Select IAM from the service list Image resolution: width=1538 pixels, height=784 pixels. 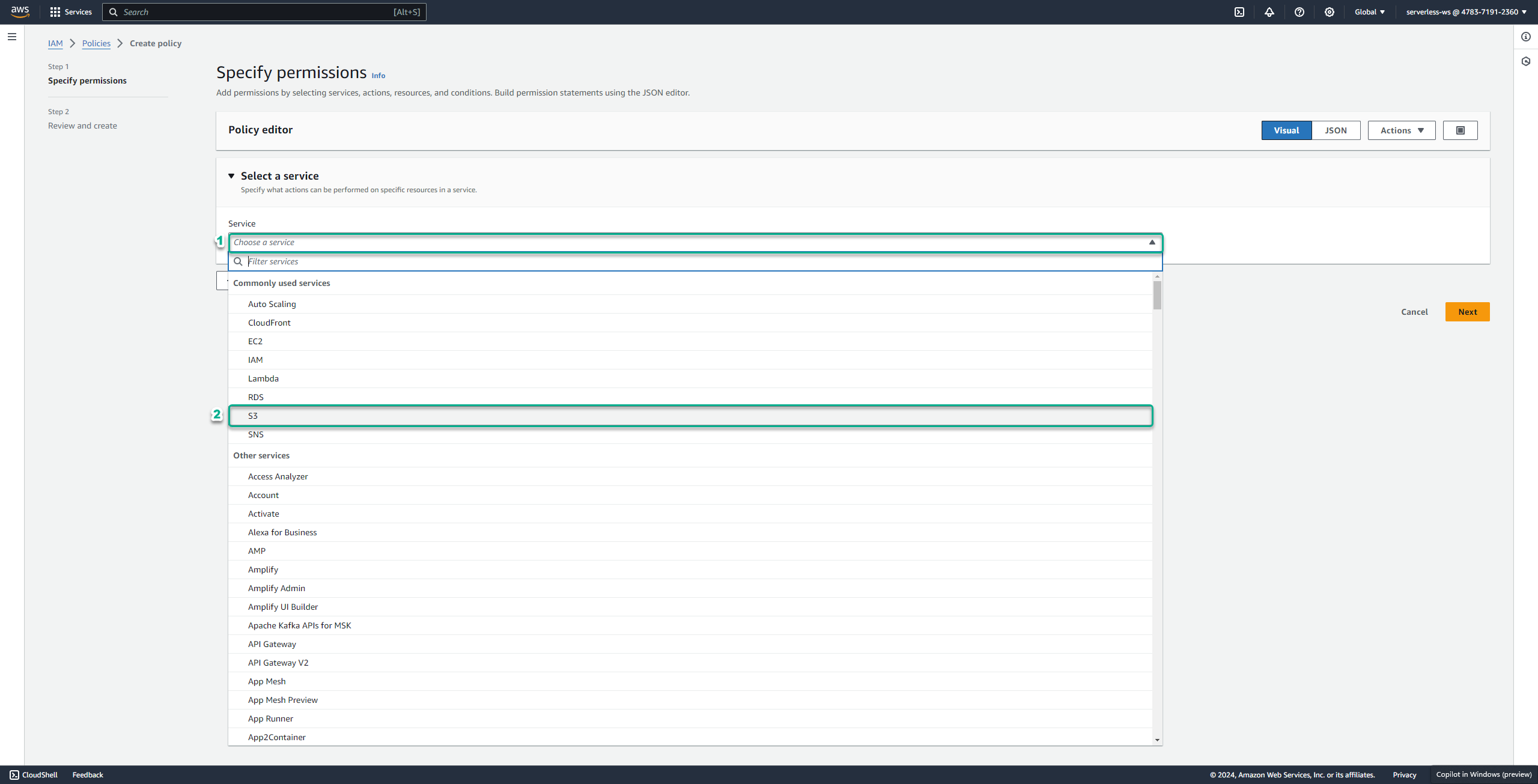point(690,360)
